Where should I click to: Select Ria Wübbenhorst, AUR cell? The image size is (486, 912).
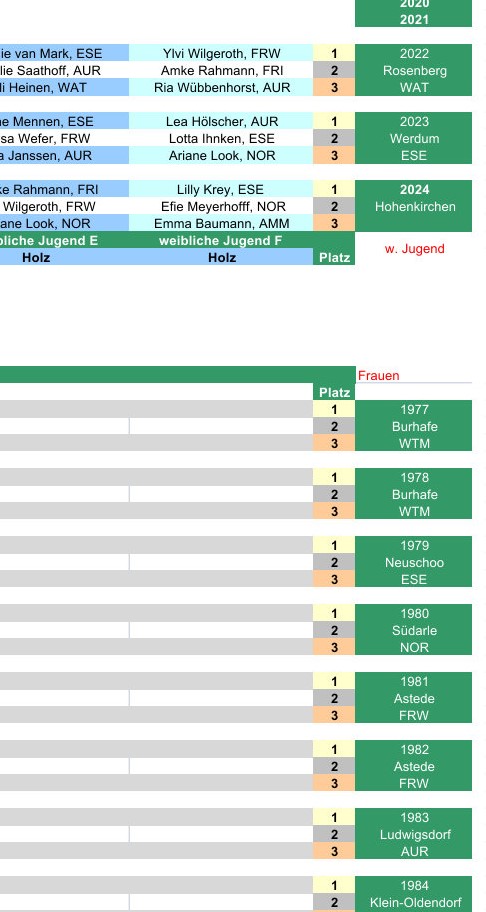click(x=221, y=87)
